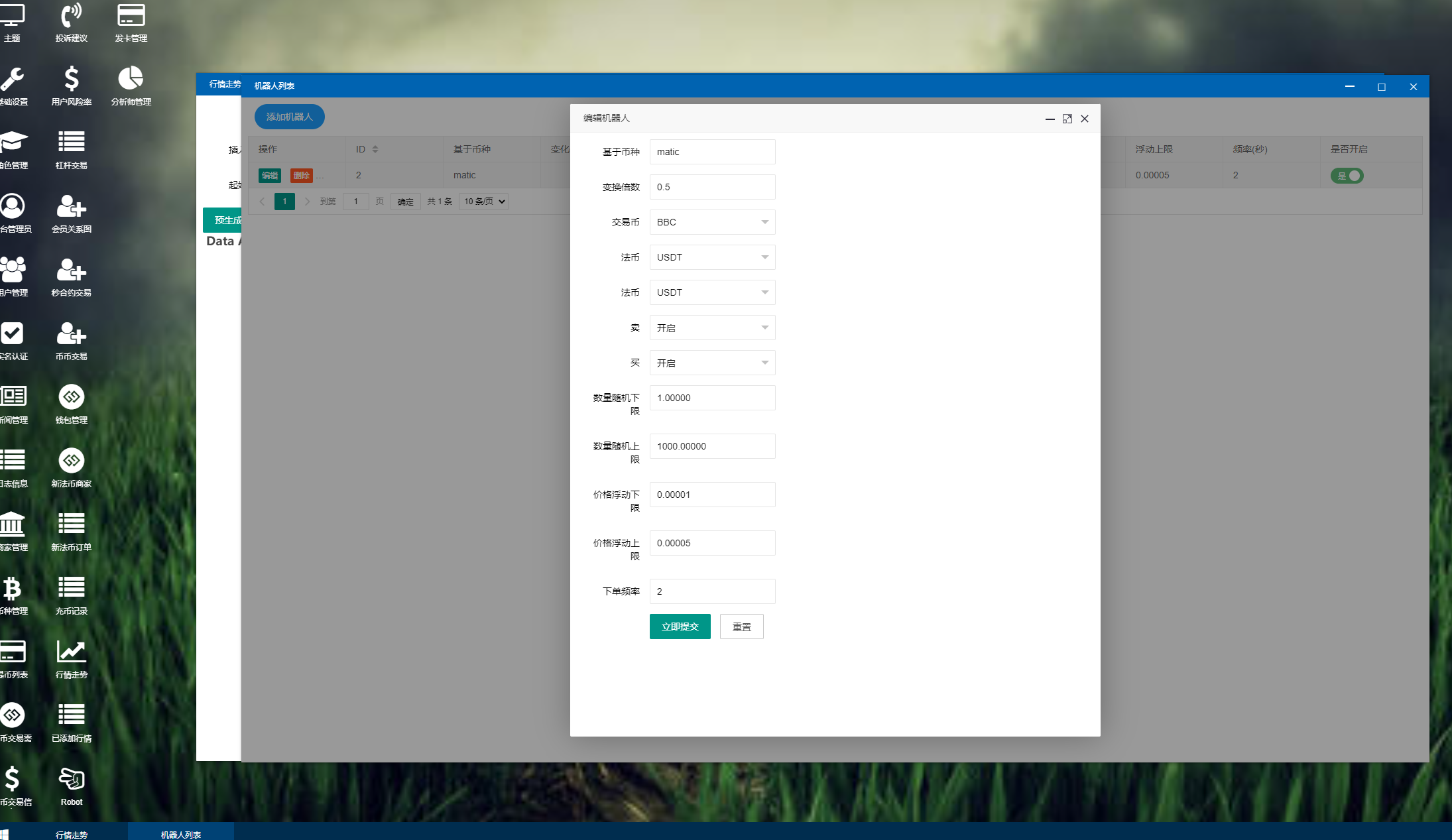Select the 机器人列表 taskbar item
Viewport: 1452px width, 840px height.
tap(181, 833)
